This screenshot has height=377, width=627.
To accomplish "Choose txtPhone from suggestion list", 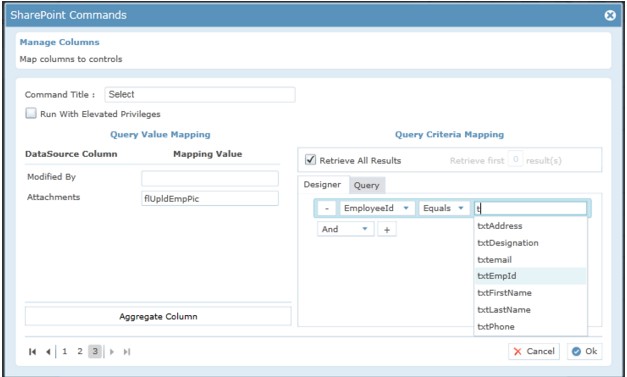I will tap(530, 326).
